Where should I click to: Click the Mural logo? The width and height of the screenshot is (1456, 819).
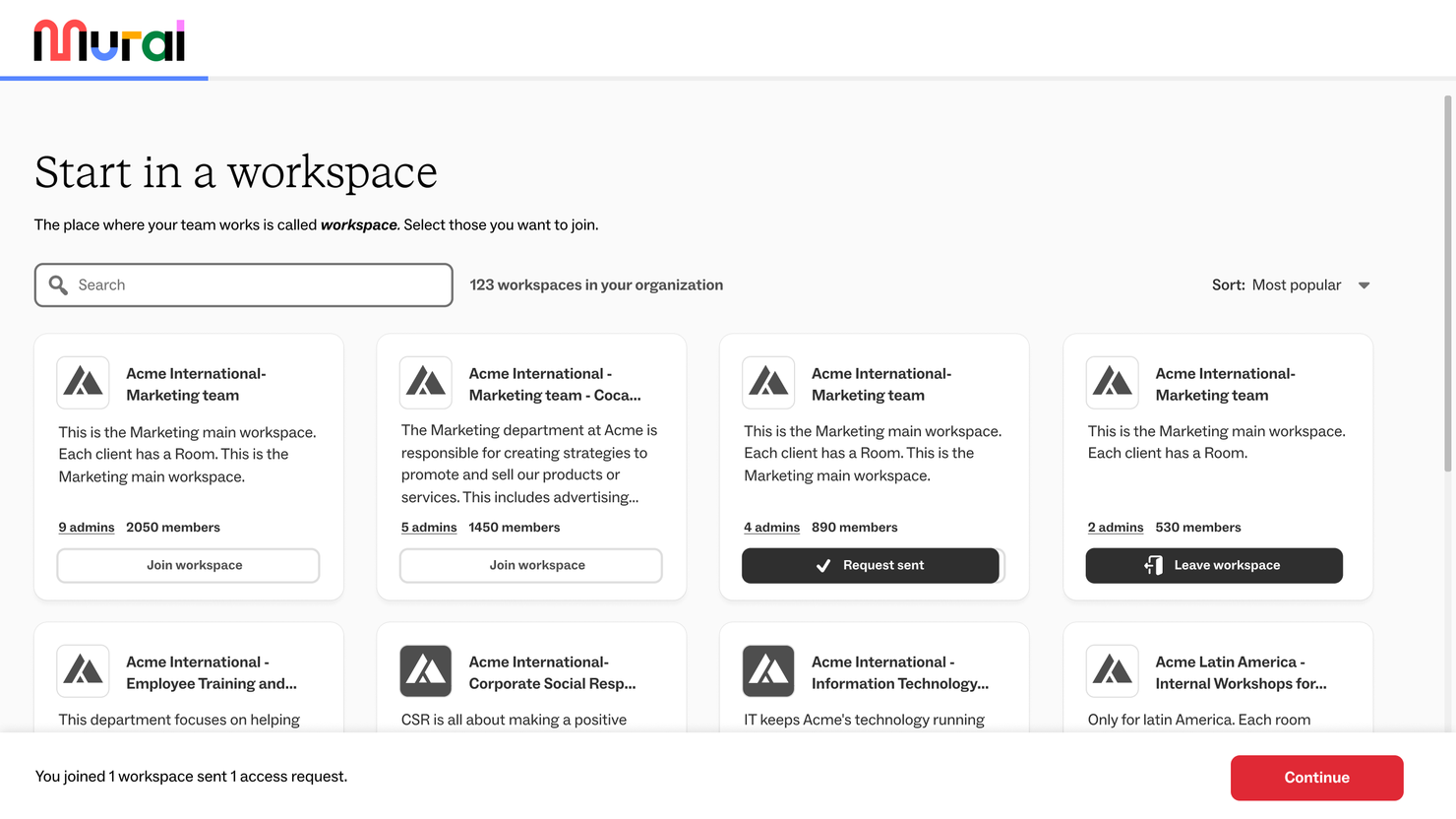pyautogui.click(x=109, y=40)
